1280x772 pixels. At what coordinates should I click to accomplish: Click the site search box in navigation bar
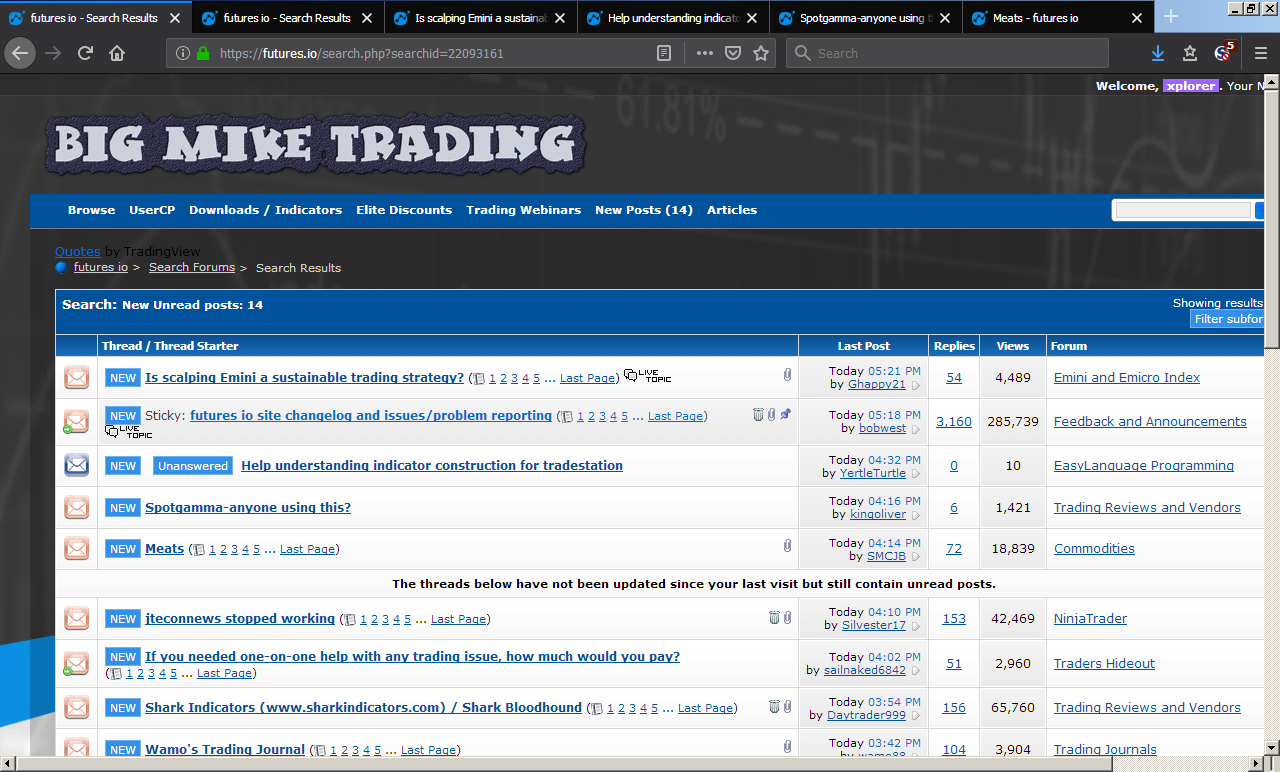1183,210
